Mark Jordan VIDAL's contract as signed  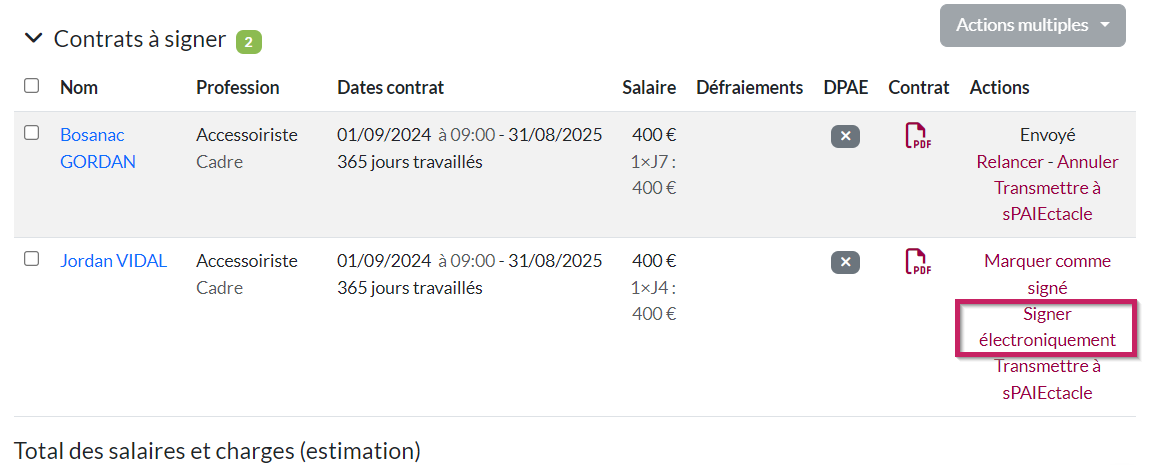(1047, 274)
